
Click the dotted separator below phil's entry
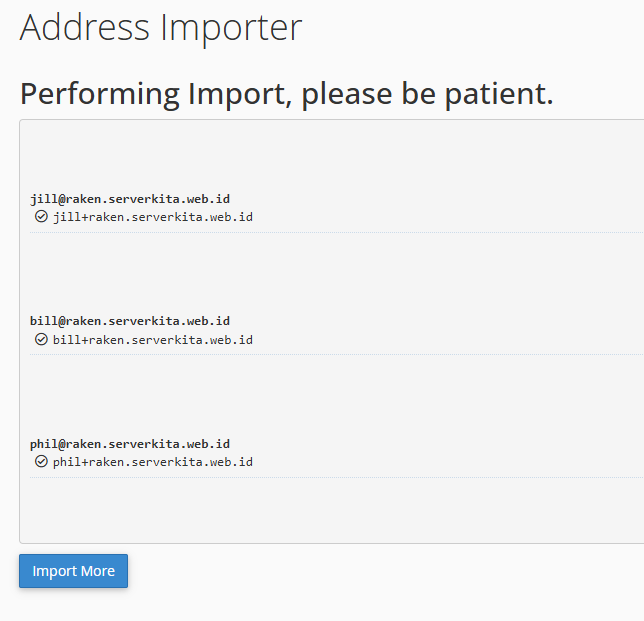[x=337, y=477]
